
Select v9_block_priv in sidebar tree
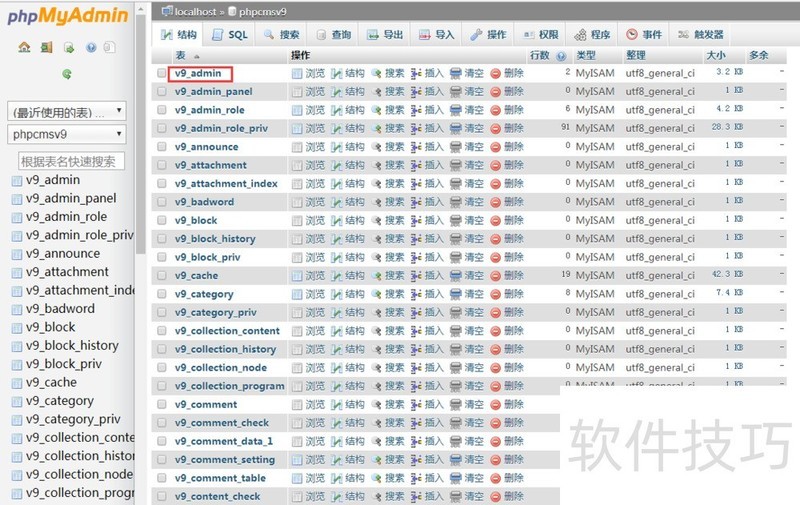coord(64,364)
